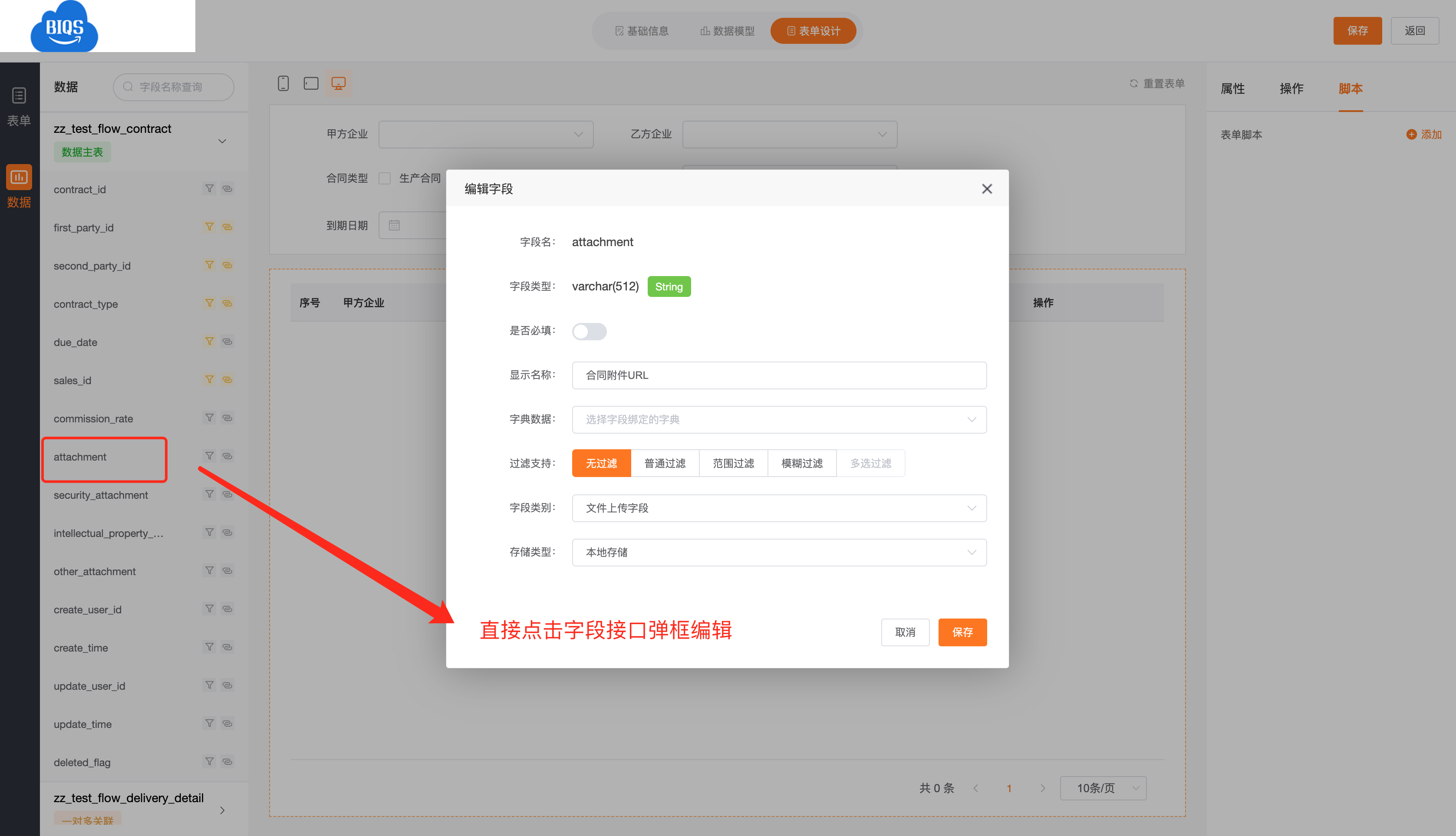The height and width of the screenshot is (836, 1456).
Task: Click the BIQS cloud logo
Action: click(64, 26)
